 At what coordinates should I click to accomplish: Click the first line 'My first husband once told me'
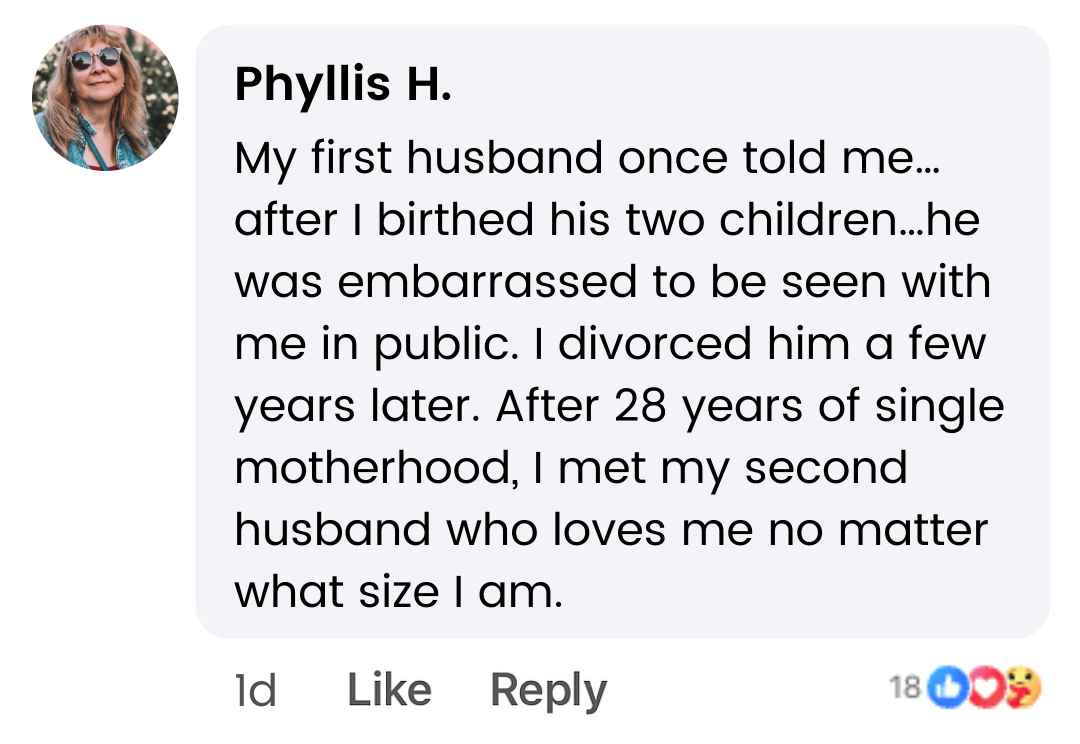coord(587,158)
